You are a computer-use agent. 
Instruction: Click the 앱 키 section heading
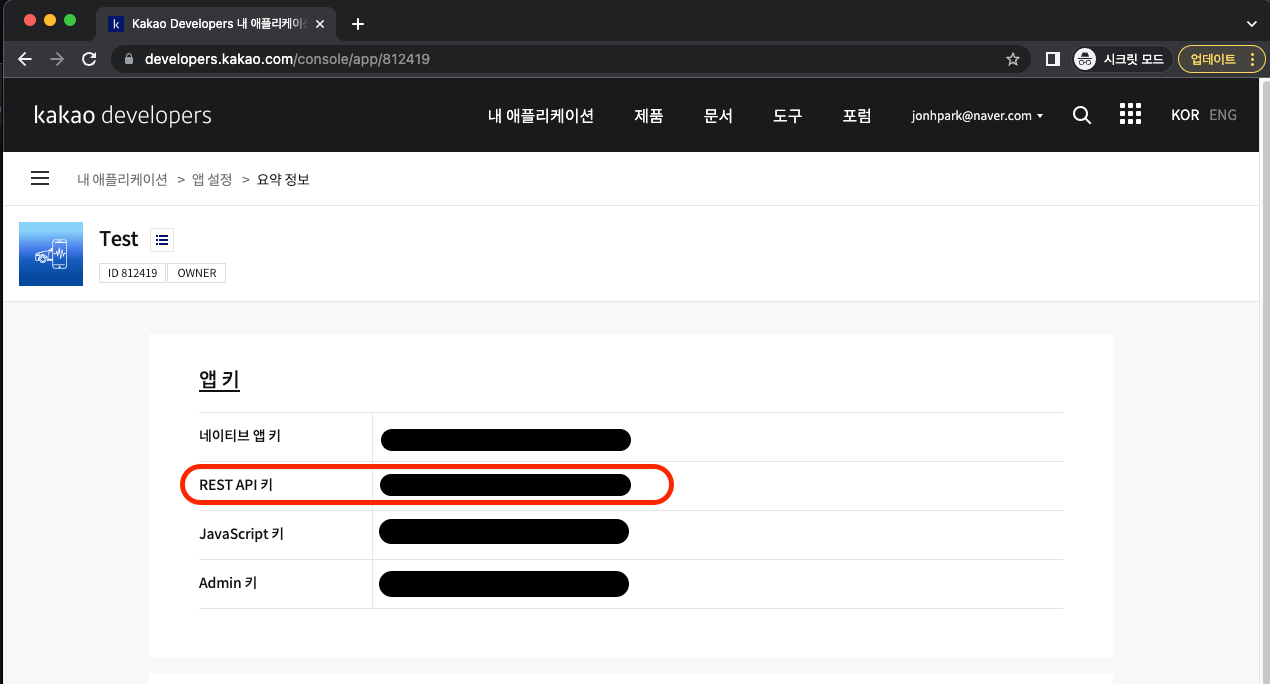219,381
